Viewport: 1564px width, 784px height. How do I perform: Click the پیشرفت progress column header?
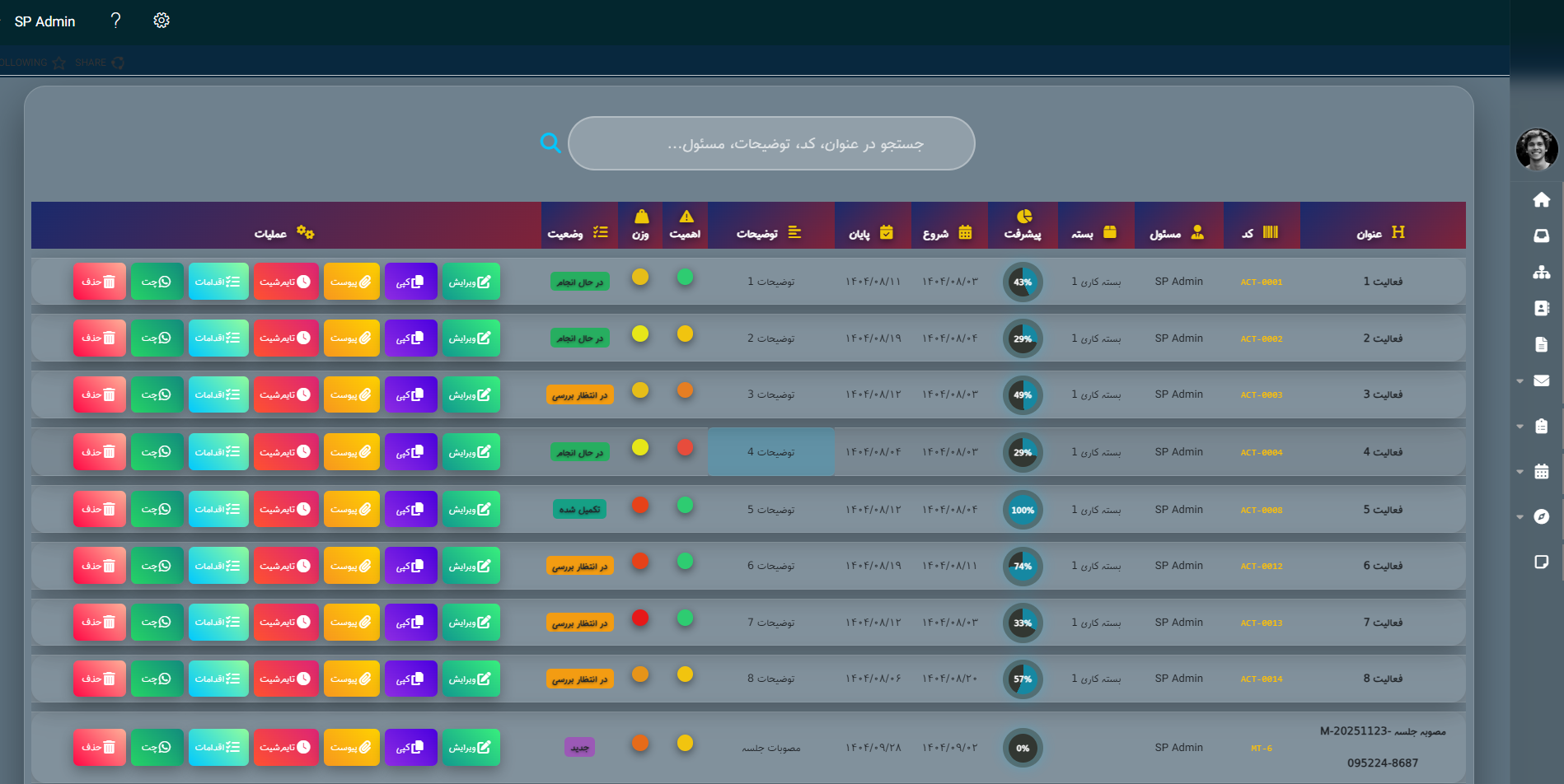1023,225
